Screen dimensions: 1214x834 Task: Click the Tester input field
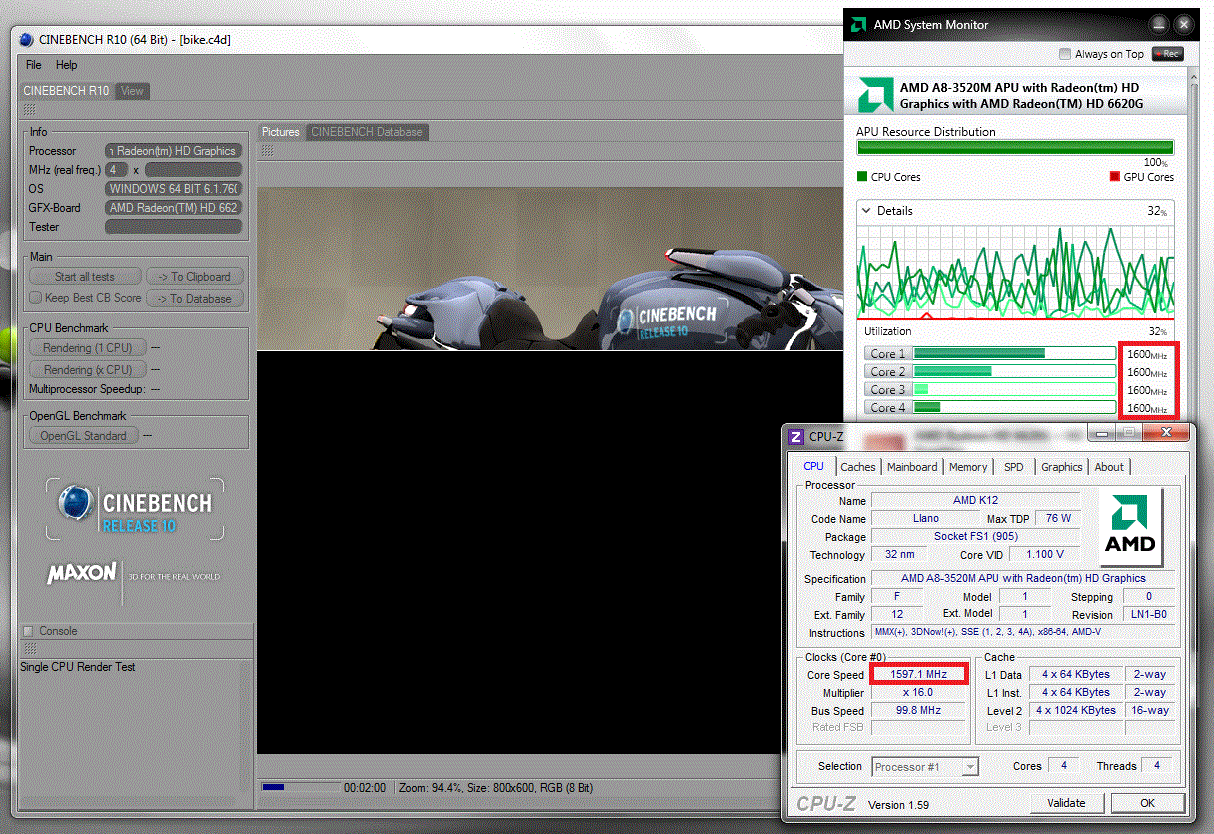[x=173, y=227]
